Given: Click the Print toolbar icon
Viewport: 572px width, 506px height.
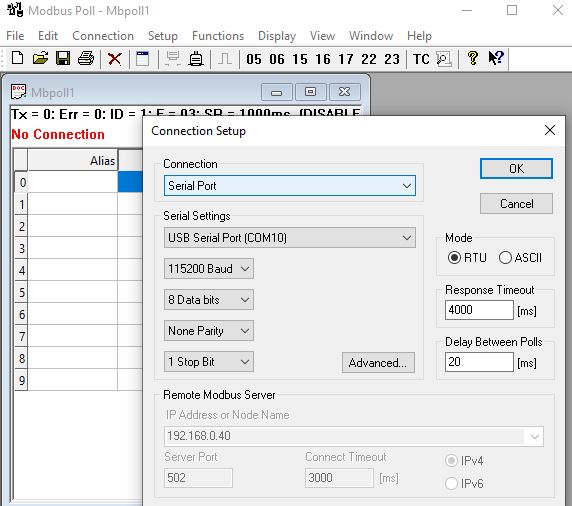Looking at the screenshot, I should click(86, 58).
